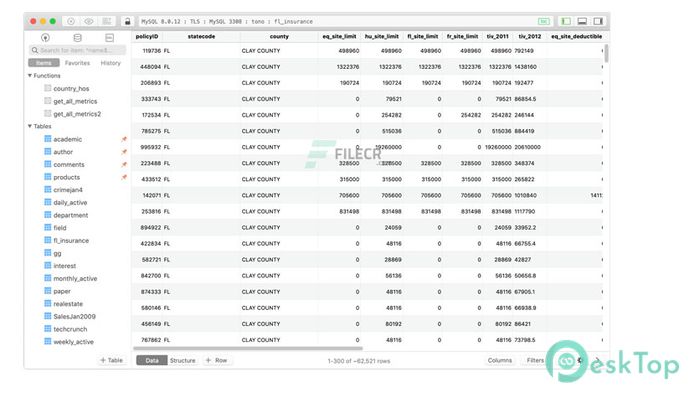Image resolution: width=700 pixels, height=400 pixels.
Task: Select the cell with policyID 119736
Action: point(151,51)
